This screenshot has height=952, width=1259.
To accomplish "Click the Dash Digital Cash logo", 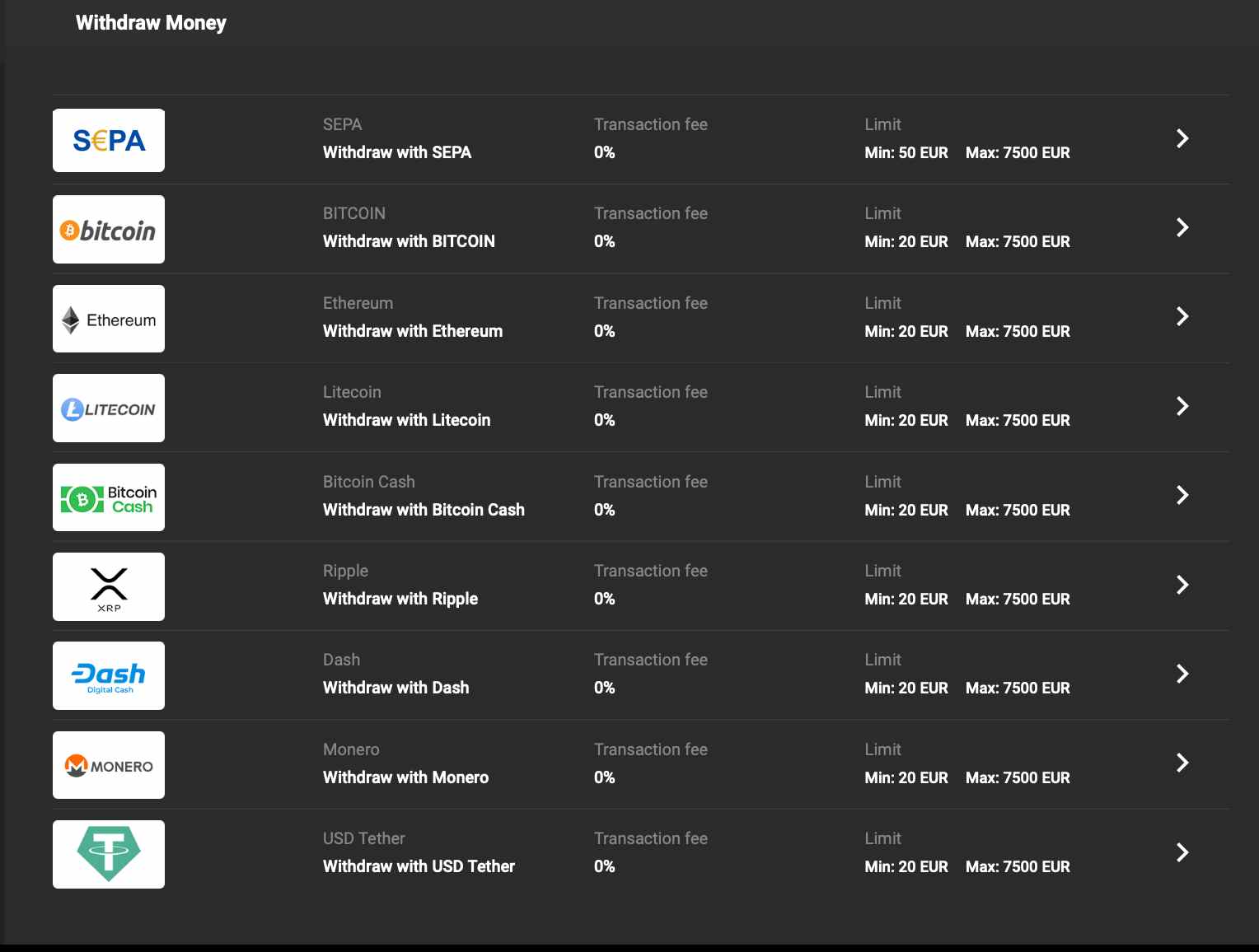I will pyautogui.click(x=109, y=676).
